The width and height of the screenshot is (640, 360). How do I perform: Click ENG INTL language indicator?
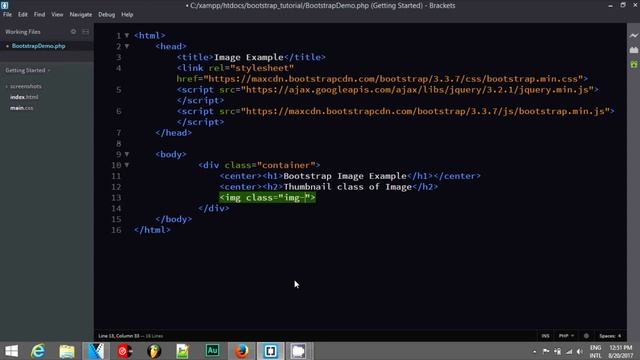click(x=596, y=351)
